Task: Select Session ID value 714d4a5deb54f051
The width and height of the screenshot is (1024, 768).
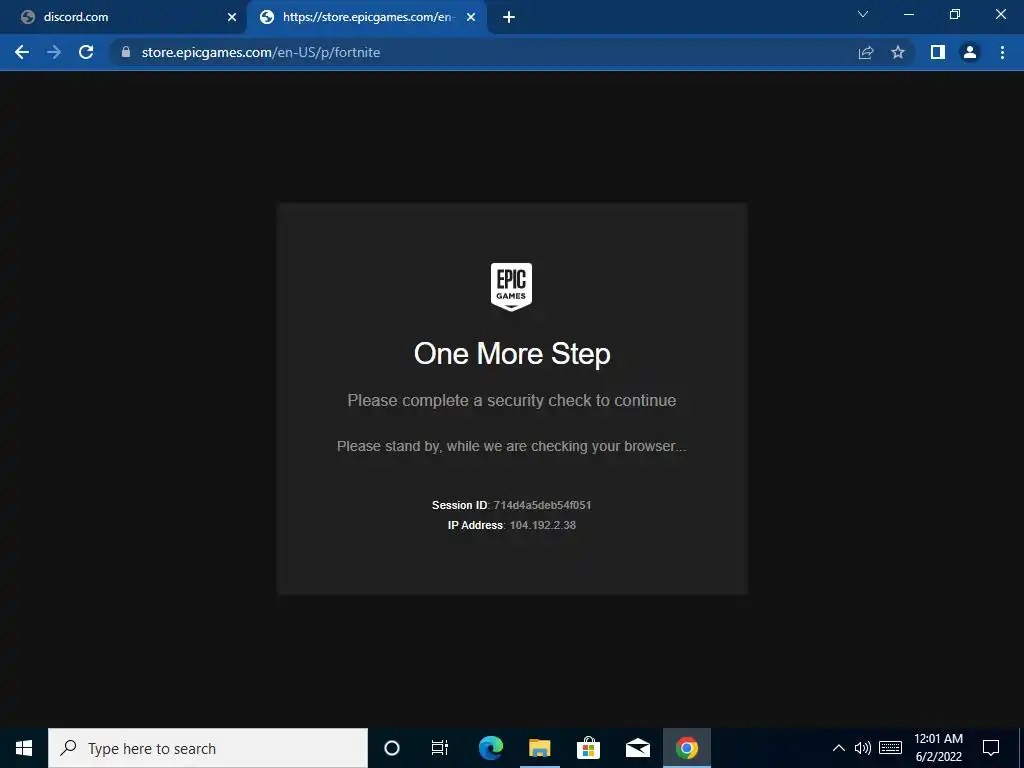Action: coord(542,505)
